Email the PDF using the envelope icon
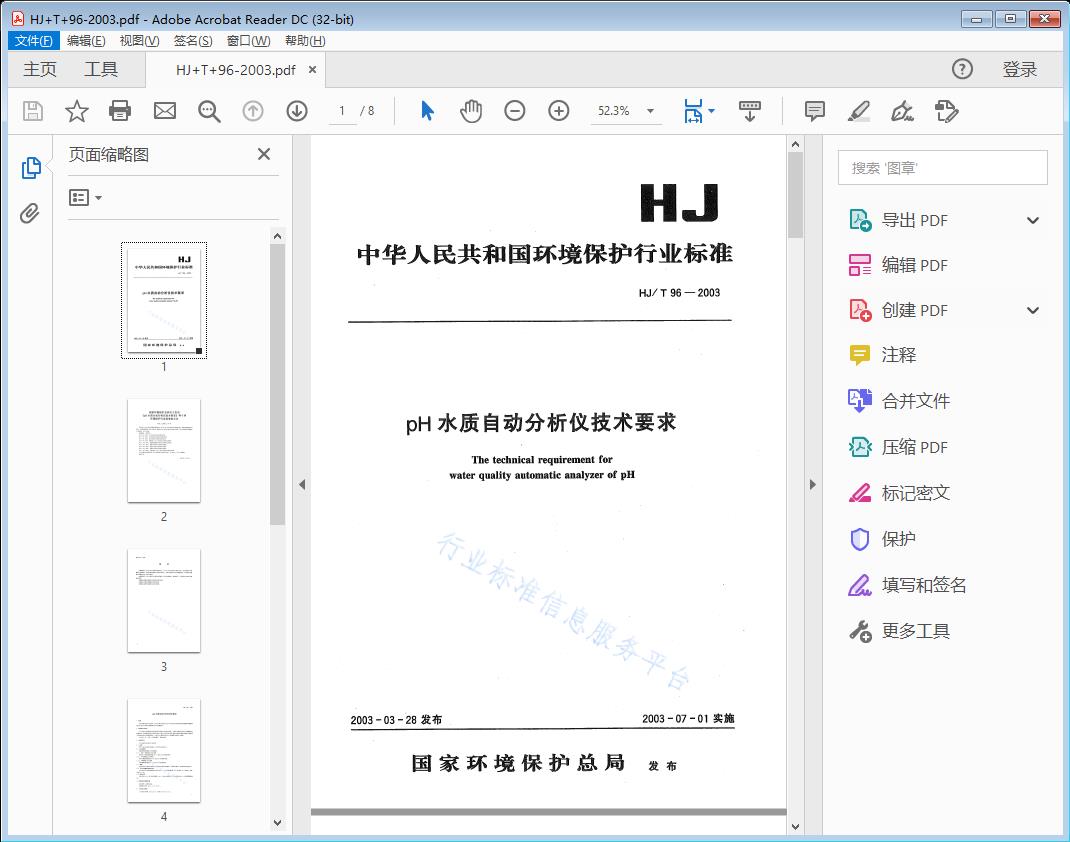This screenshot has height=842, width=1070. 164,110
